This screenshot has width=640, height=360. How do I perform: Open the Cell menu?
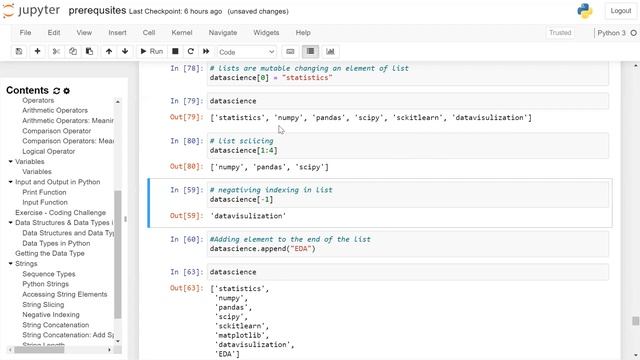coord(149,33)
